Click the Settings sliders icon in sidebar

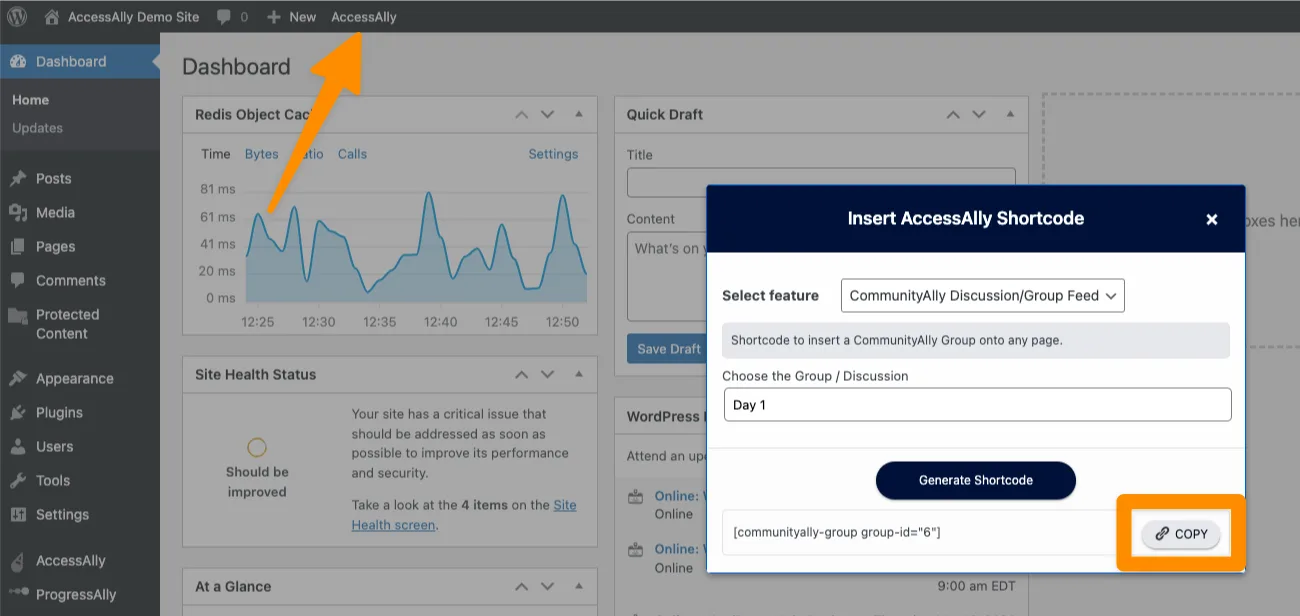coord(18,515)
